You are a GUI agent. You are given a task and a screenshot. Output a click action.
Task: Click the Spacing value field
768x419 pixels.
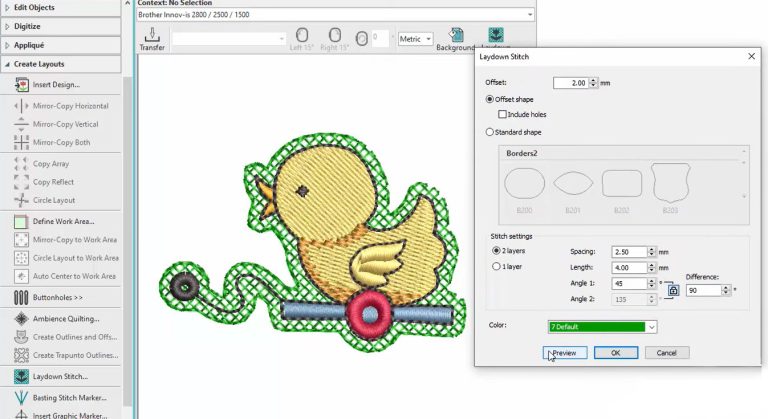tap(629, 252)
